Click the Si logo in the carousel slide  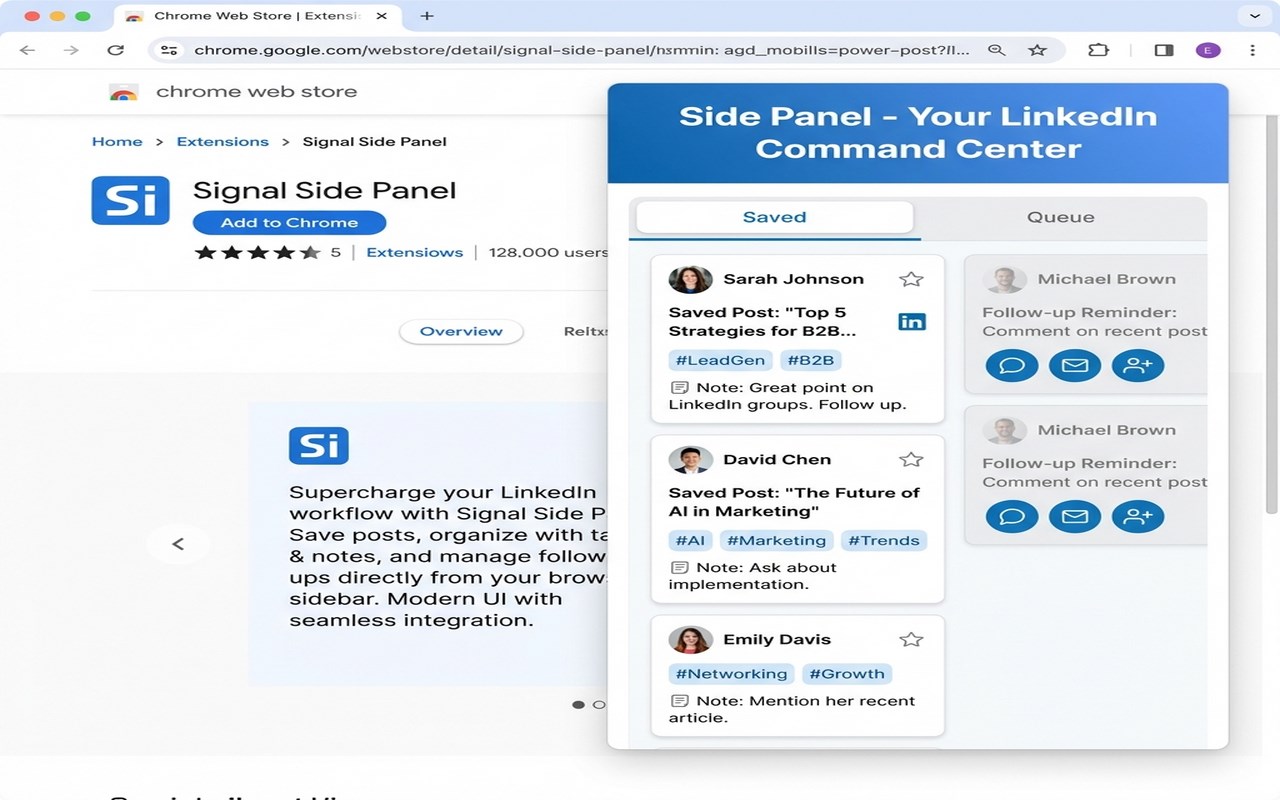click(319, 445)
